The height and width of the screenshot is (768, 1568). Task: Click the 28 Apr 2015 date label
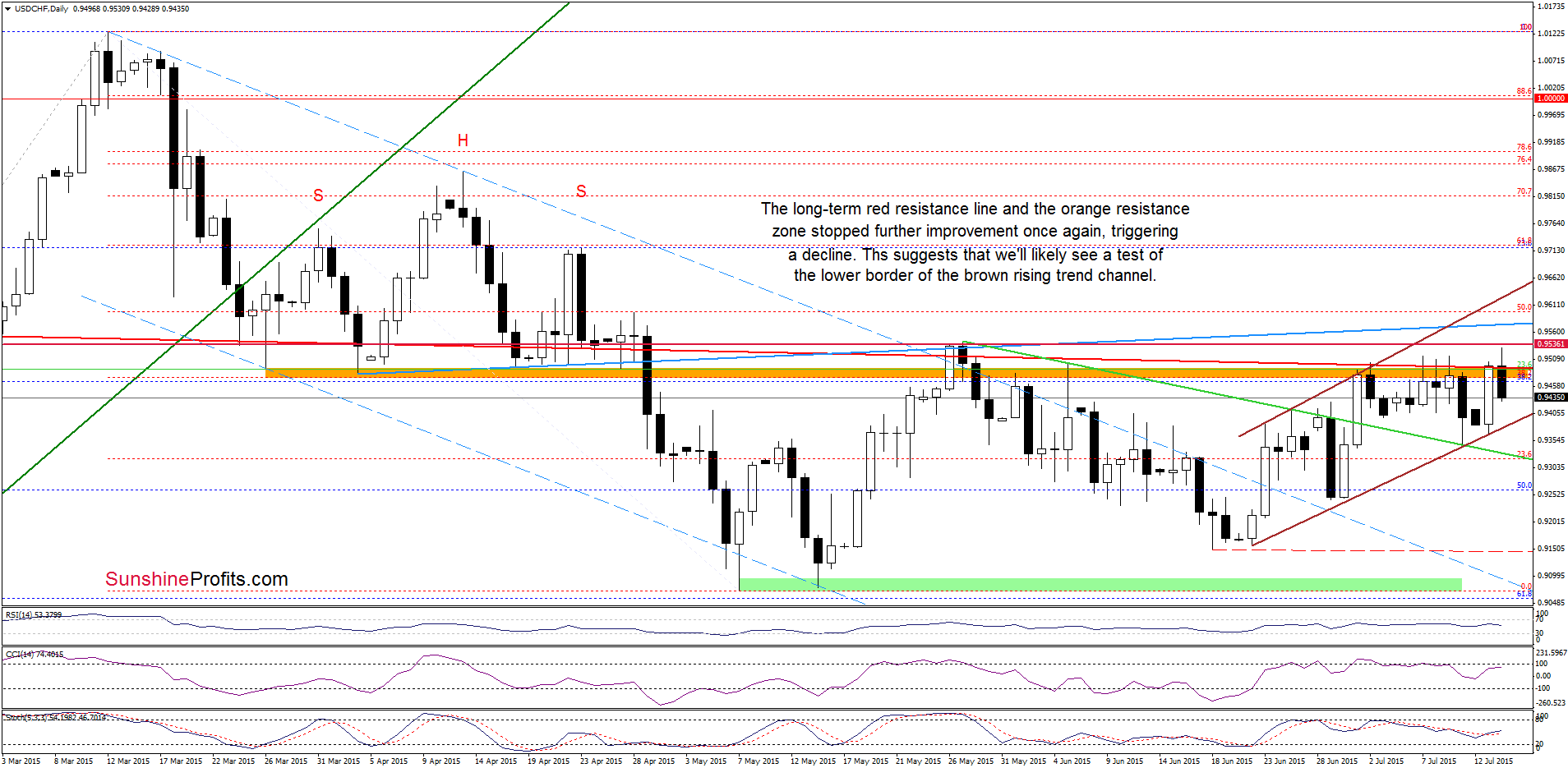coord(653,761)
